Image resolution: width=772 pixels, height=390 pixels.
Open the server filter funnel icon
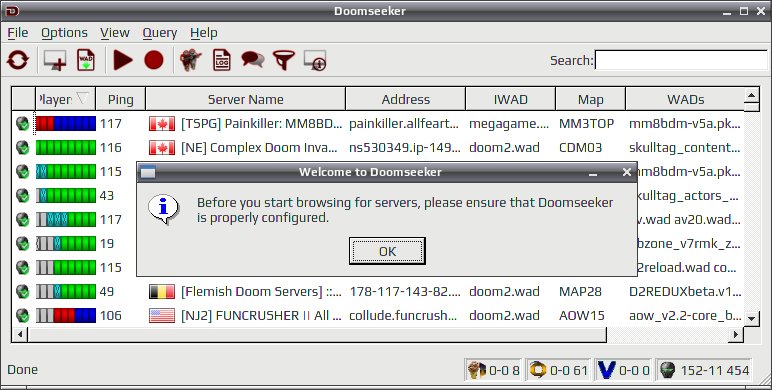point(284,61)
